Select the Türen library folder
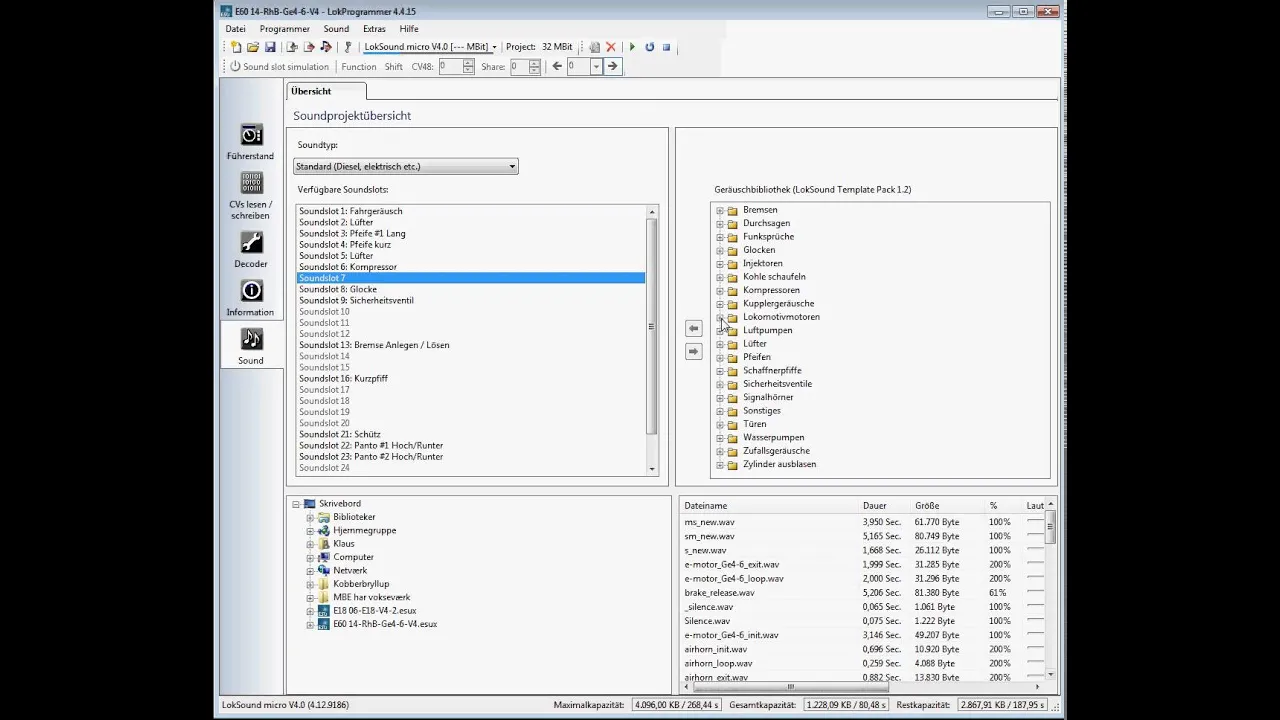Screen dimensions: 1280x720 (x=754, y=424)
